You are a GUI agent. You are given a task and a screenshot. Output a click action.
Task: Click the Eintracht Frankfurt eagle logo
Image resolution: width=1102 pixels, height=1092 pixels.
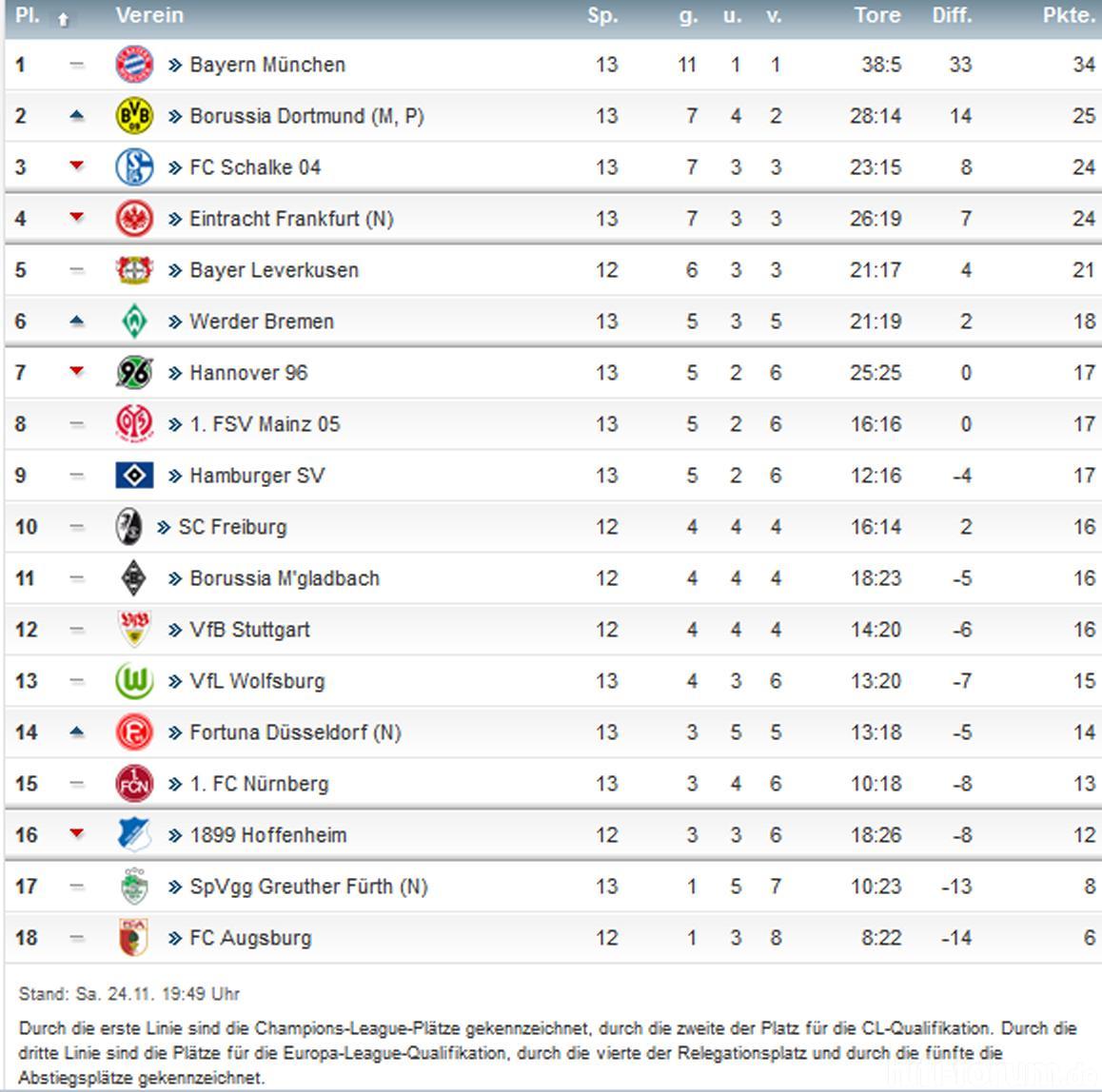click(x=134, y=219)
